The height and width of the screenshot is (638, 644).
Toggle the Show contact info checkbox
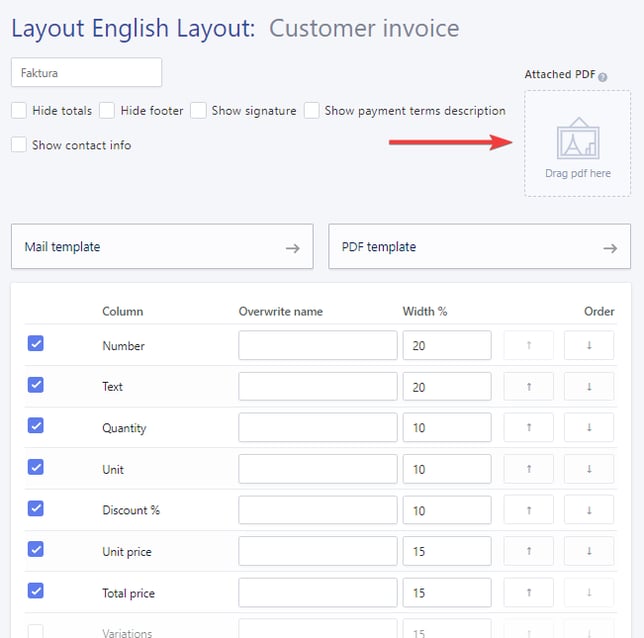19,145
